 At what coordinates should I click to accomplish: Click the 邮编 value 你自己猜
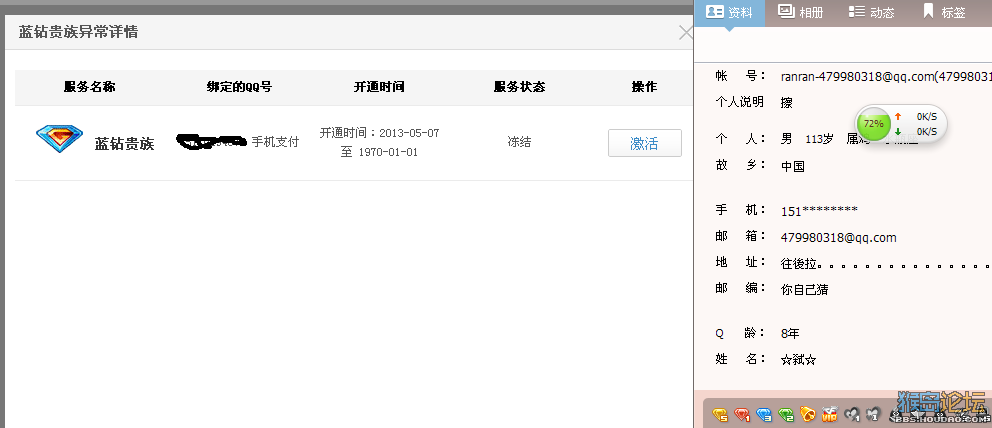point(805,290)
